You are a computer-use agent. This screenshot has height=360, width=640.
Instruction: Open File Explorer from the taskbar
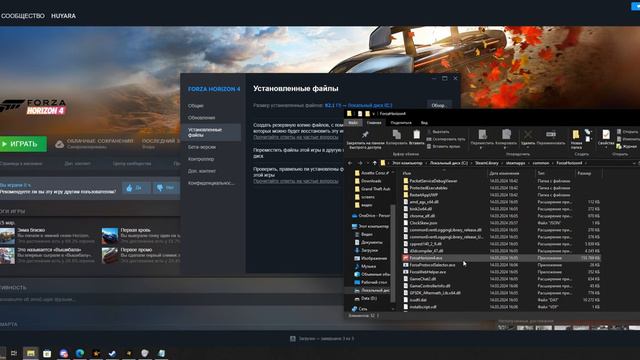(x=31, y=353)
